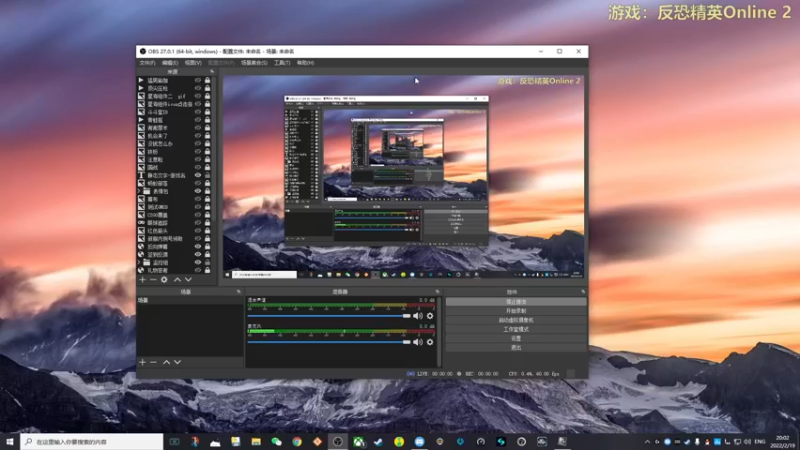This screenshot has height=450, width=800.
Task: Remove scene with minus in 场景 panel
Action: coord(153,362)
